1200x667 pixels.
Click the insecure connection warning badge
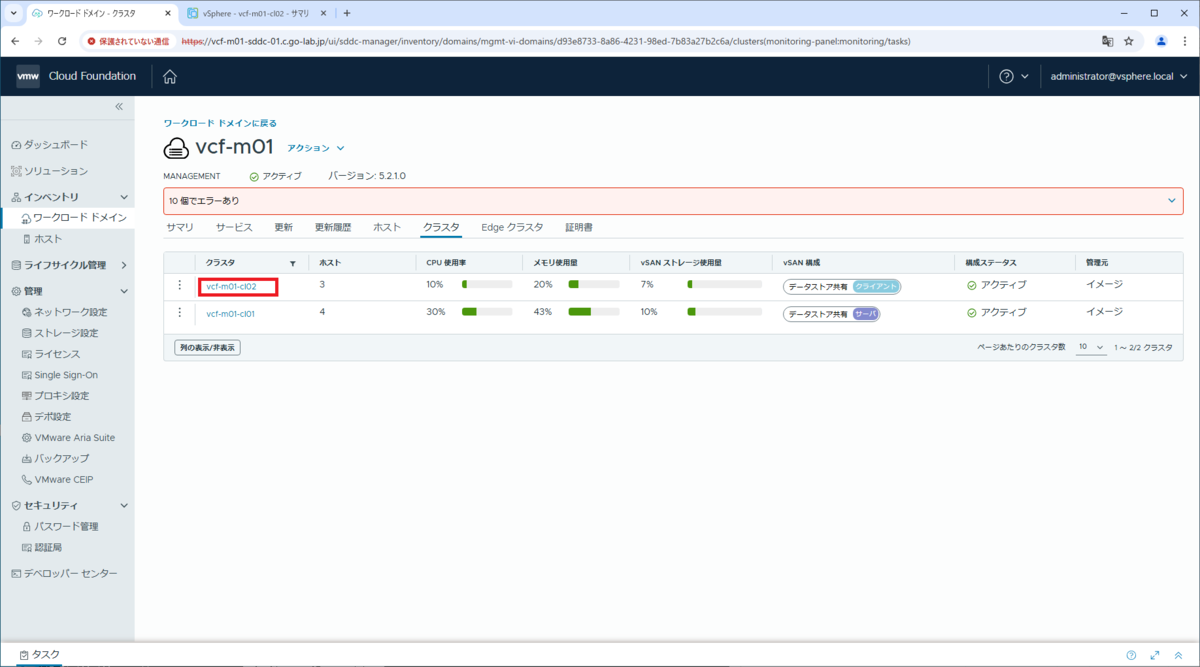point(127,41)
